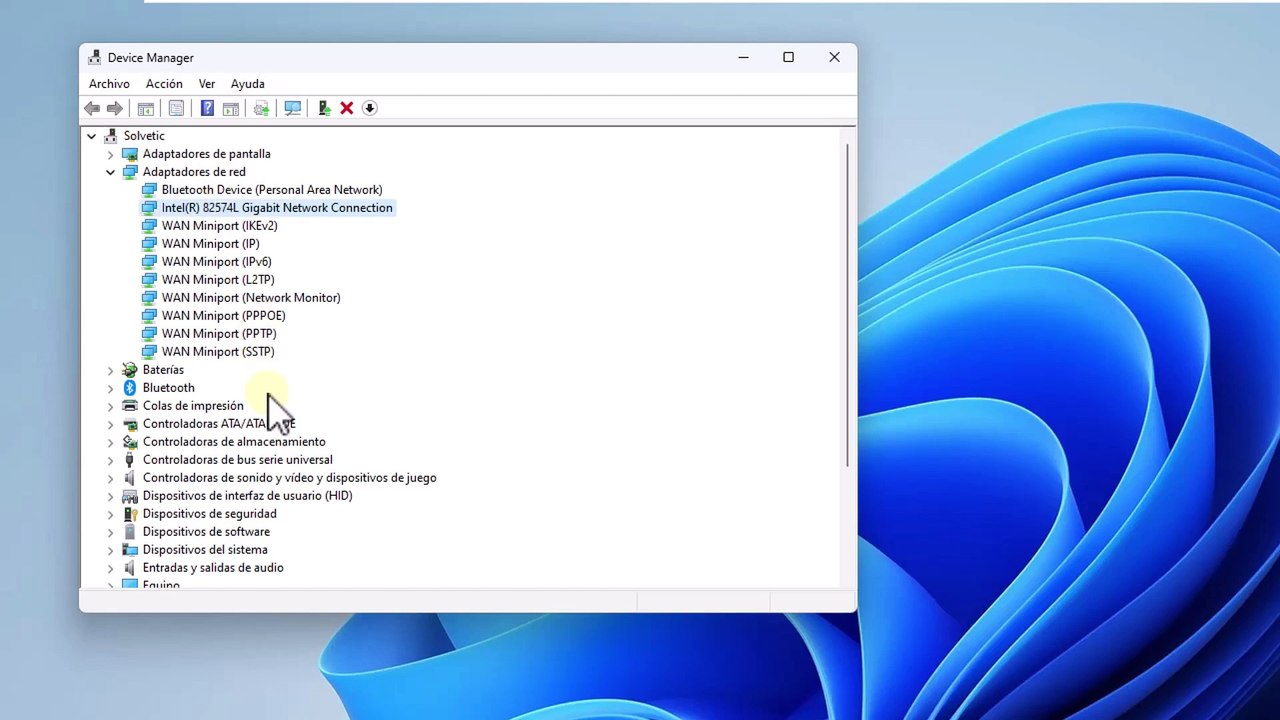Viewport: 1280px width, 720px height.
Task: Open the Acción menu
Action: [x=164, y=84]
